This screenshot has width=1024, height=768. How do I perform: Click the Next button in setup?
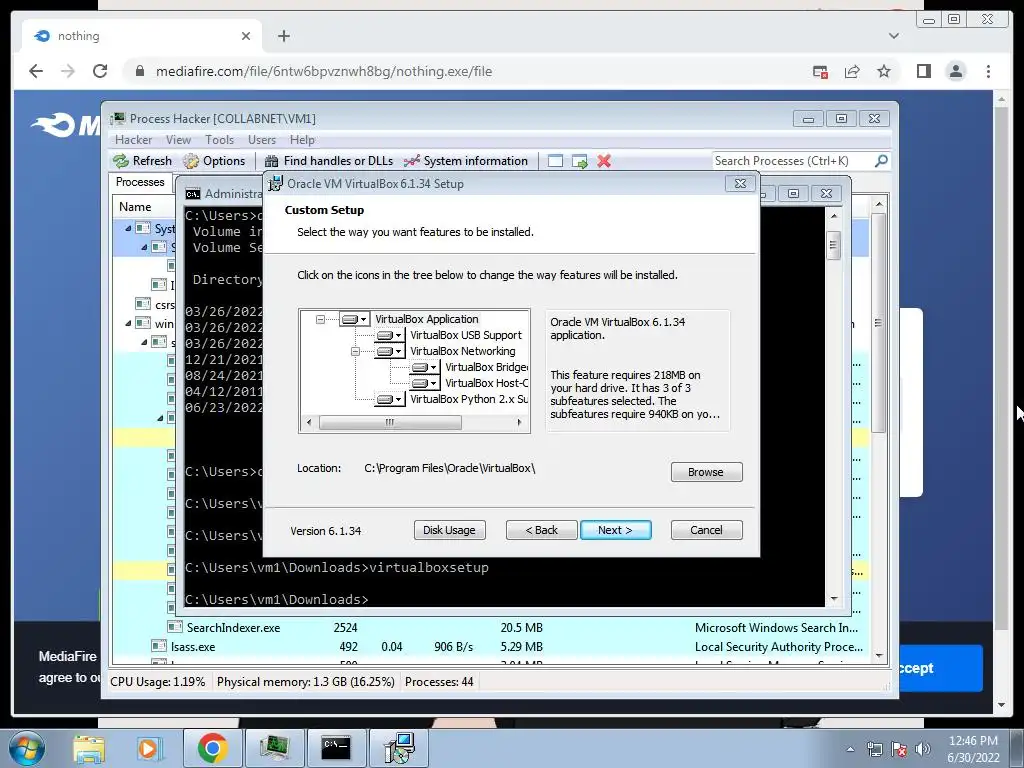click(615, 530)
